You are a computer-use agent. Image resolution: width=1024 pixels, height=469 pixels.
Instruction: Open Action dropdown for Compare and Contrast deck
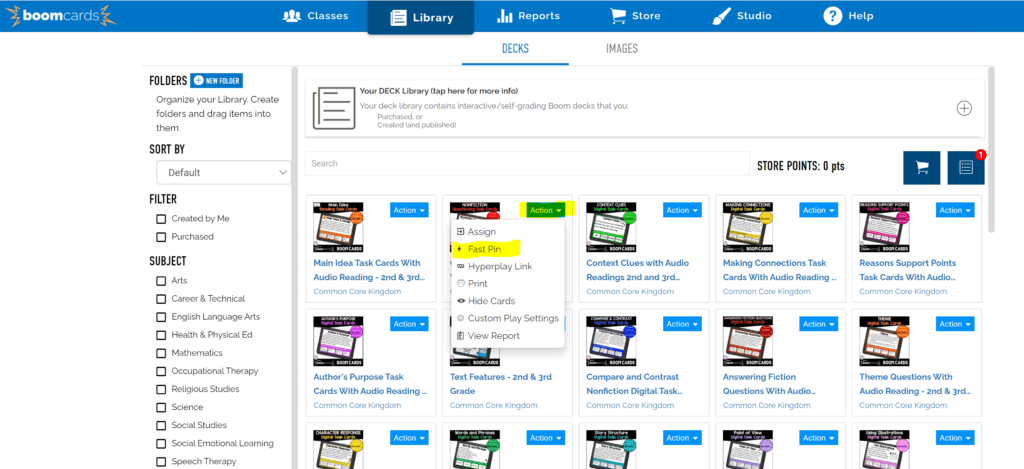point(682,324)
